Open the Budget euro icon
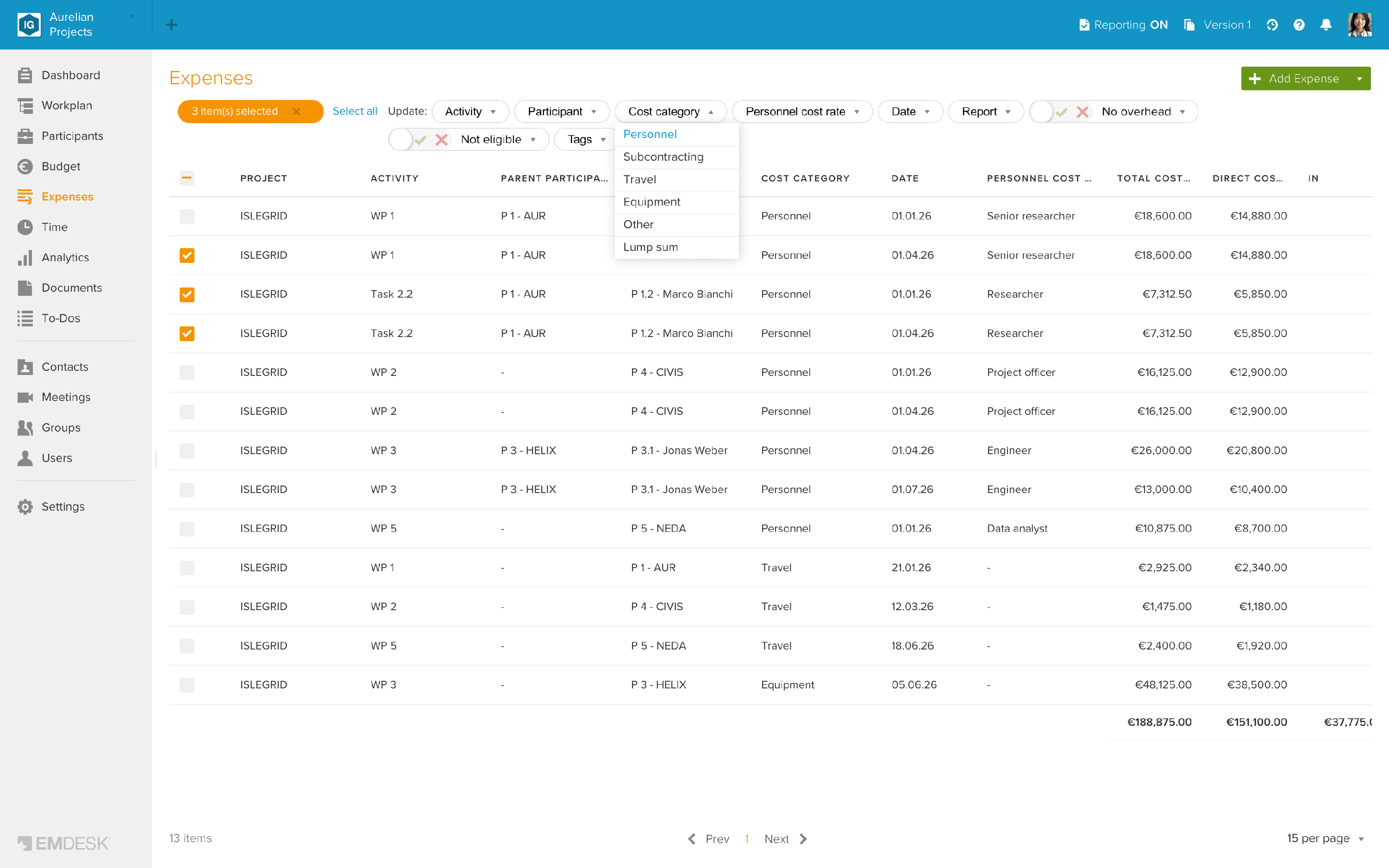Image resolution: width=1389 pixels, height=868 pixels. tap(25, 167)
